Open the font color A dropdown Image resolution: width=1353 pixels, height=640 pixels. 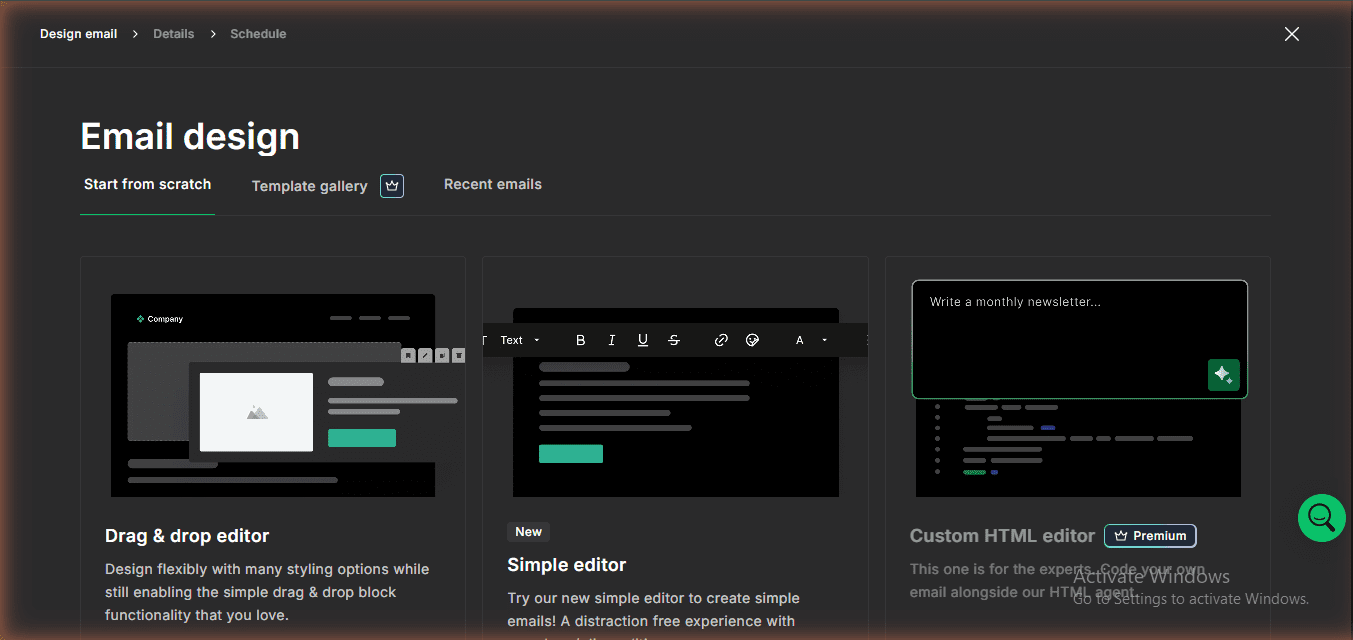click(x=811, y=340)
